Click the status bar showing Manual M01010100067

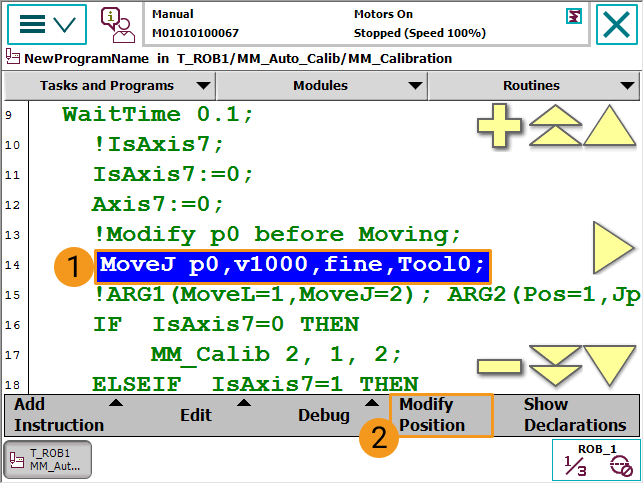196,24
